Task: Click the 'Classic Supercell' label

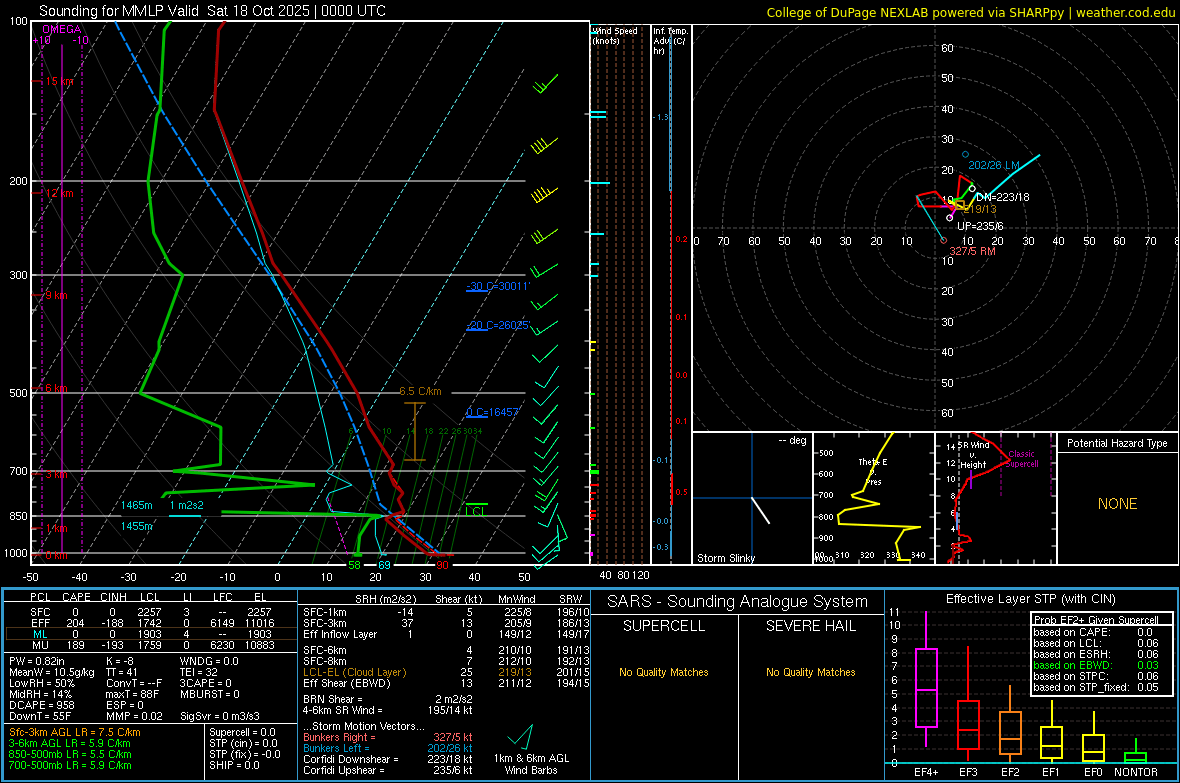Action: [1021, 459]
